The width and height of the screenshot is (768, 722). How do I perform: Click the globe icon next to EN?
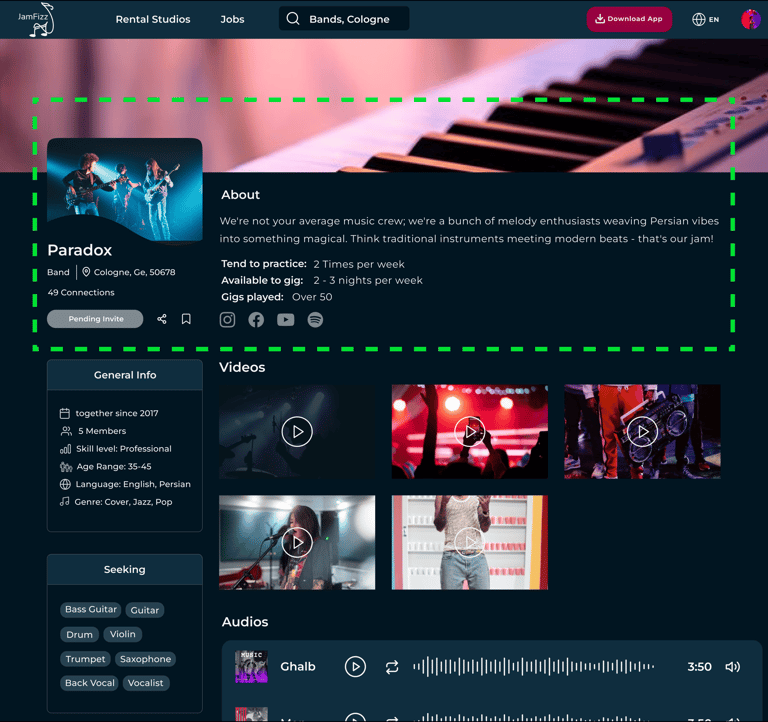[698, 19]
